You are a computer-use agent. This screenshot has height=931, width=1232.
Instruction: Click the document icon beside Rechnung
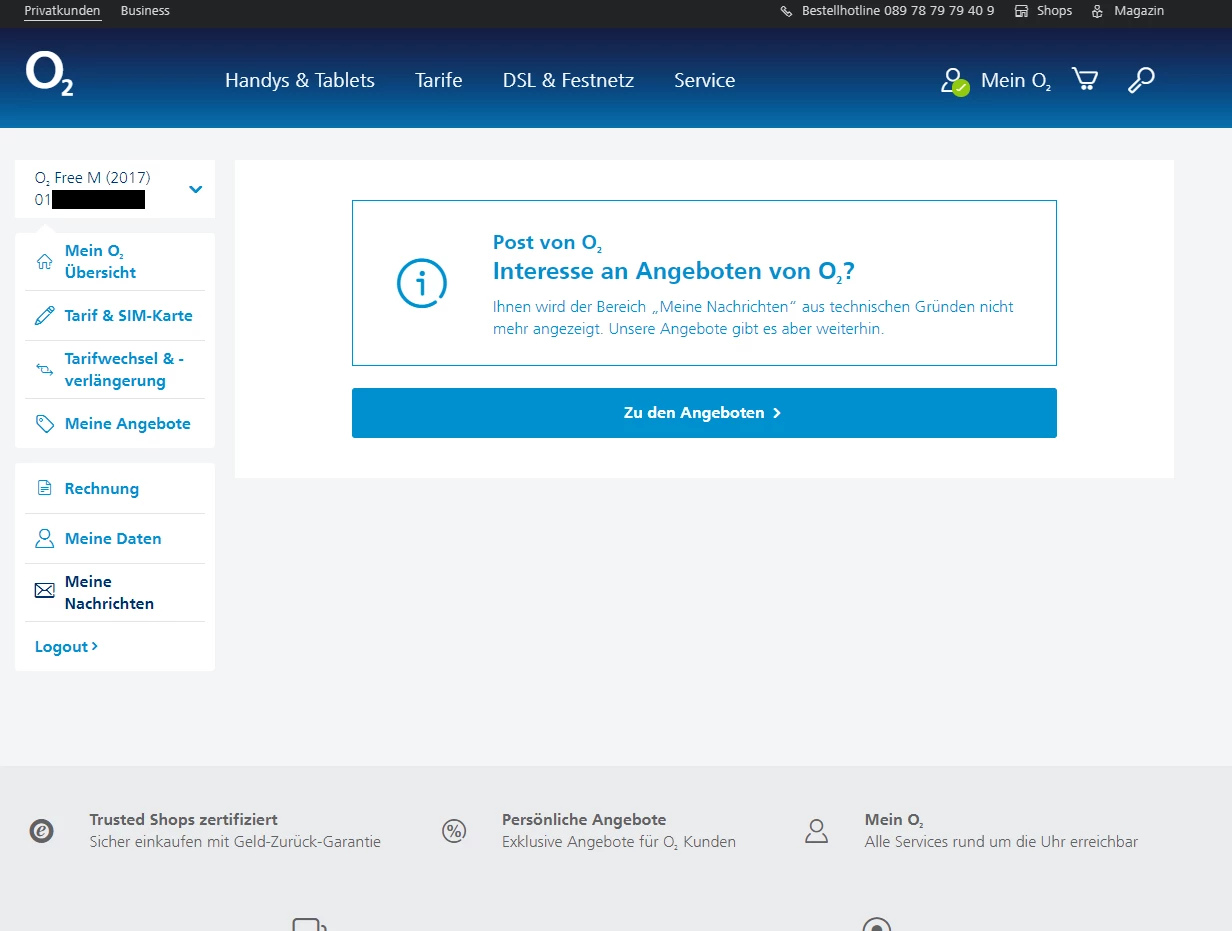(x=44, y=489)
